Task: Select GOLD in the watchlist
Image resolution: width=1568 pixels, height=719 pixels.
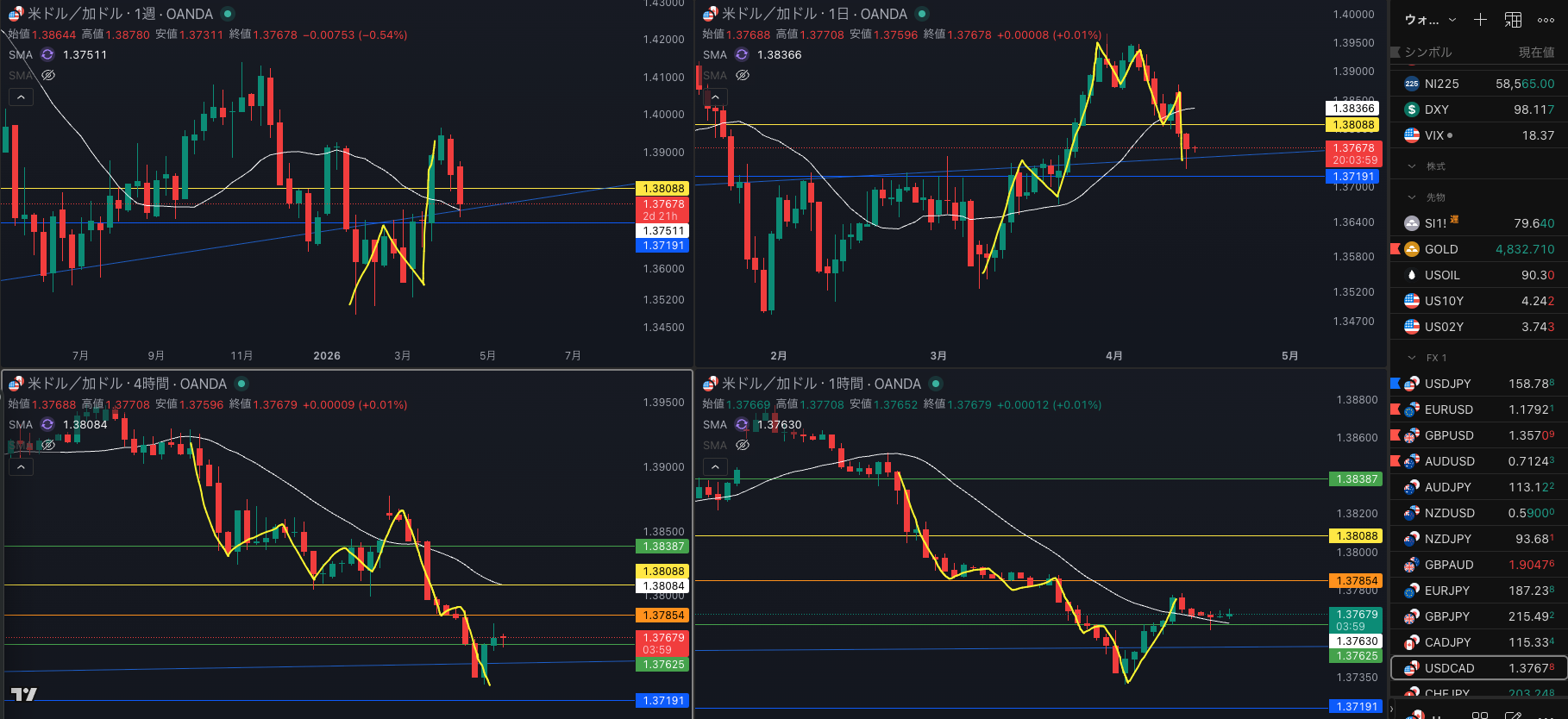Action: pyautogui.click(x=1441, y=249)
